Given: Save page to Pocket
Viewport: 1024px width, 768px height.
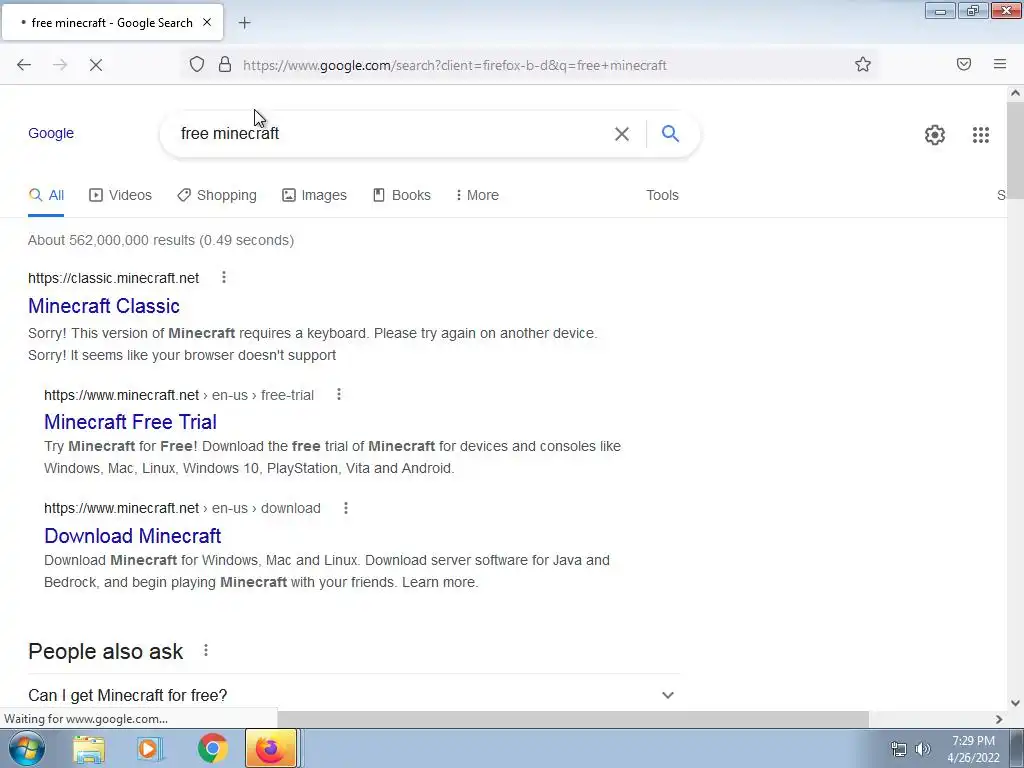Looking at the screenshot, I should 964,64.
